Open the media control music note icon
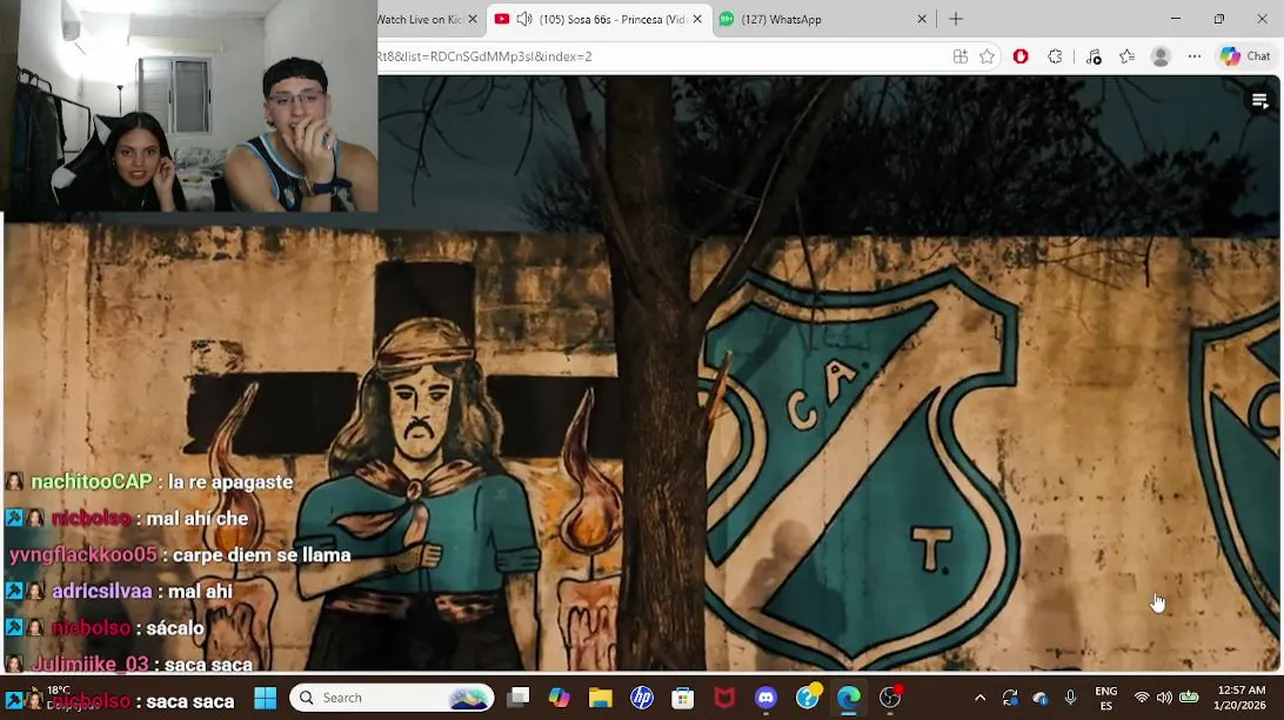This screenshot has width=1284, height=720. (x=1093, y=57)
